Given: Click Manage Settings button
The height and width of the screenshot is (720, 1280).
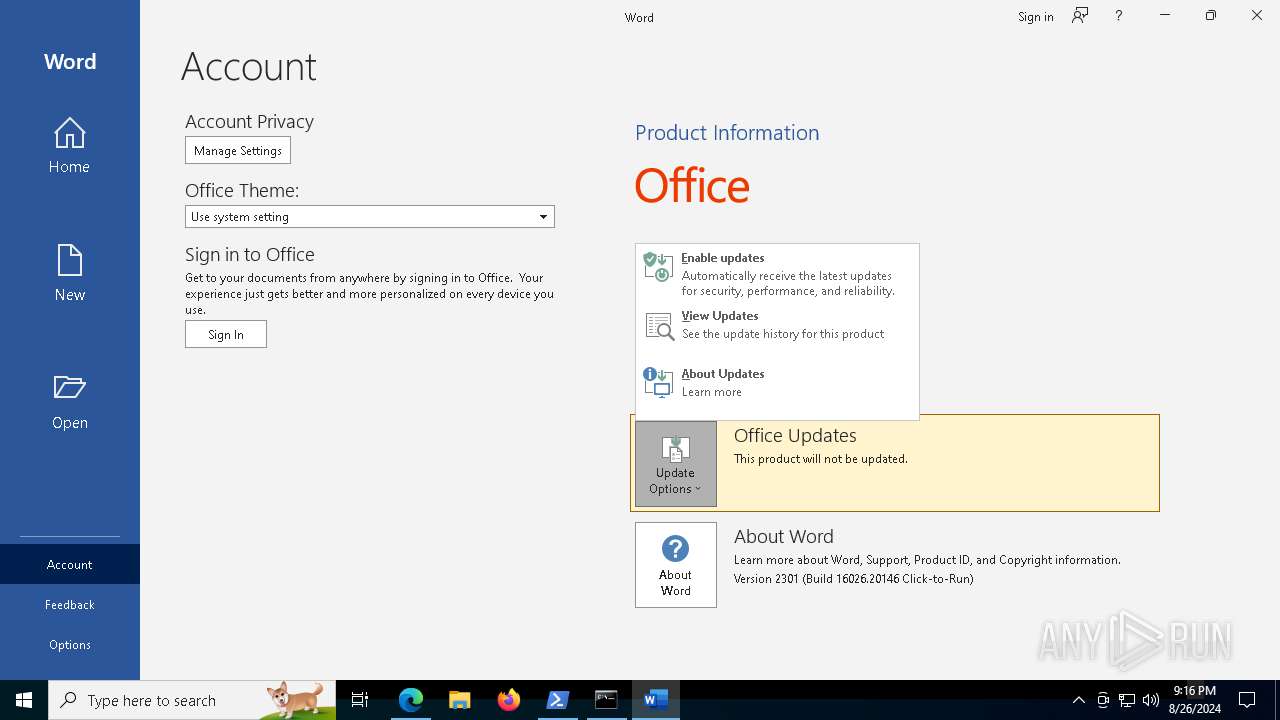Looking at the screenshot, I should coord(238,150).
